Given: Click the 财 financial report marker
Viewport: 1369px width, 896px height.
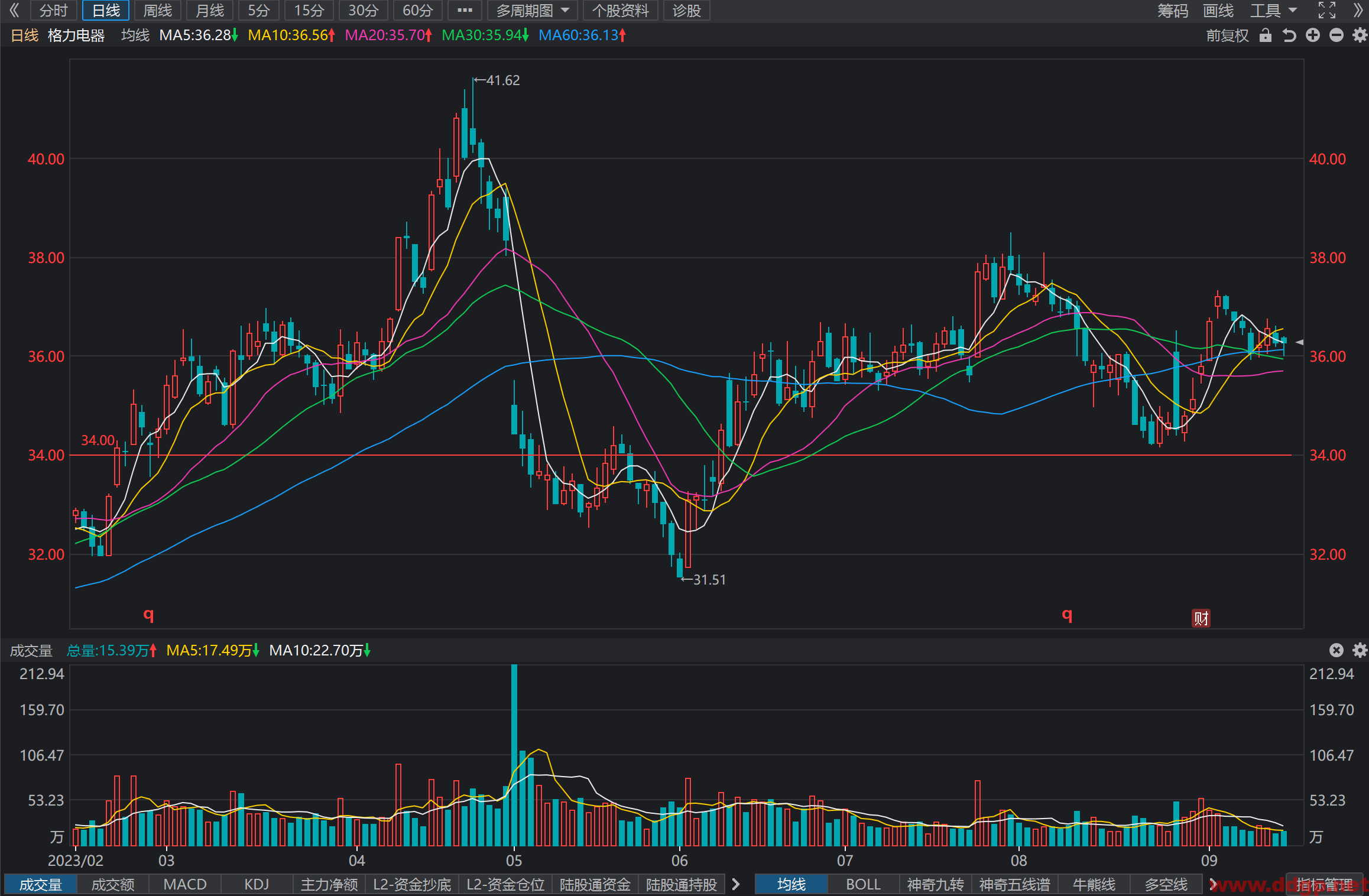Looking at the screenshot, I should pyautogui.click(x=1201, y=618).
